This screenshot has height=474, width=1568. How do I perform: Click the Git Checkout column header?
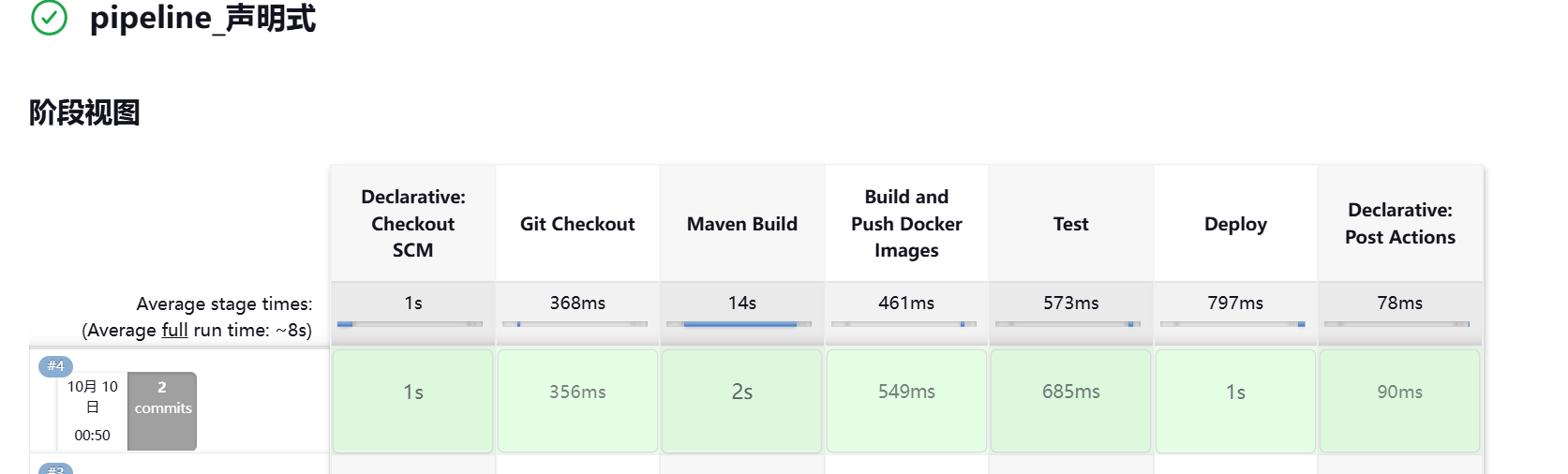(x=577, y=224)
